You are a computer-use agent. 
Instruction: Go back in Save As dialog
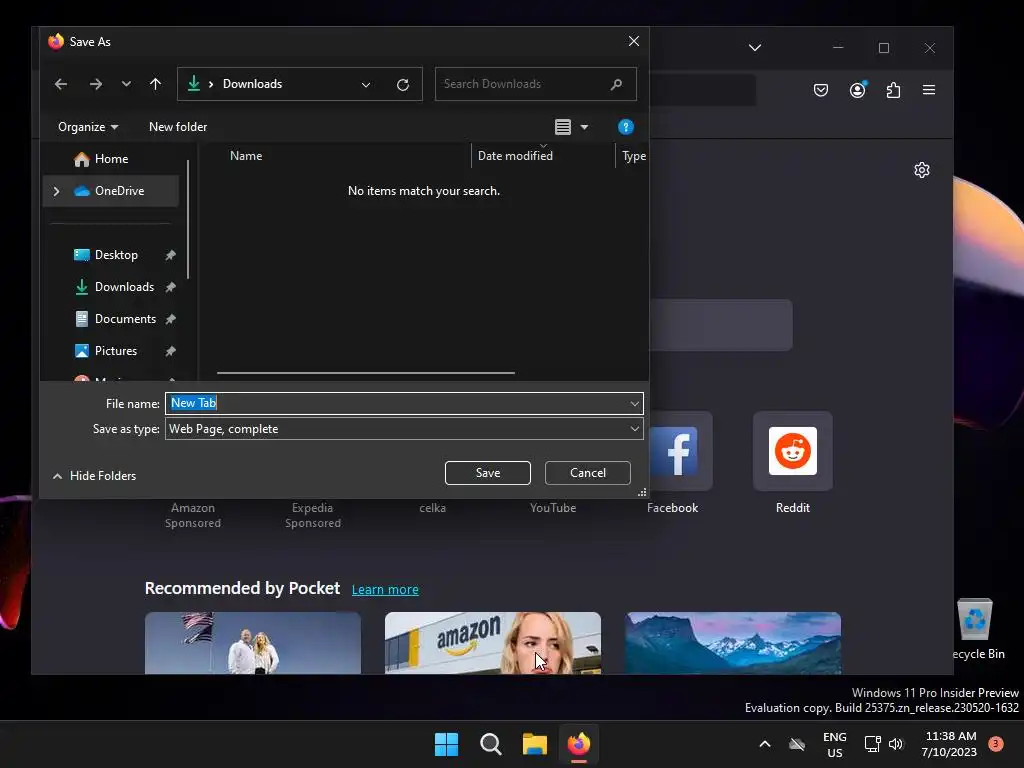point(61,84)
